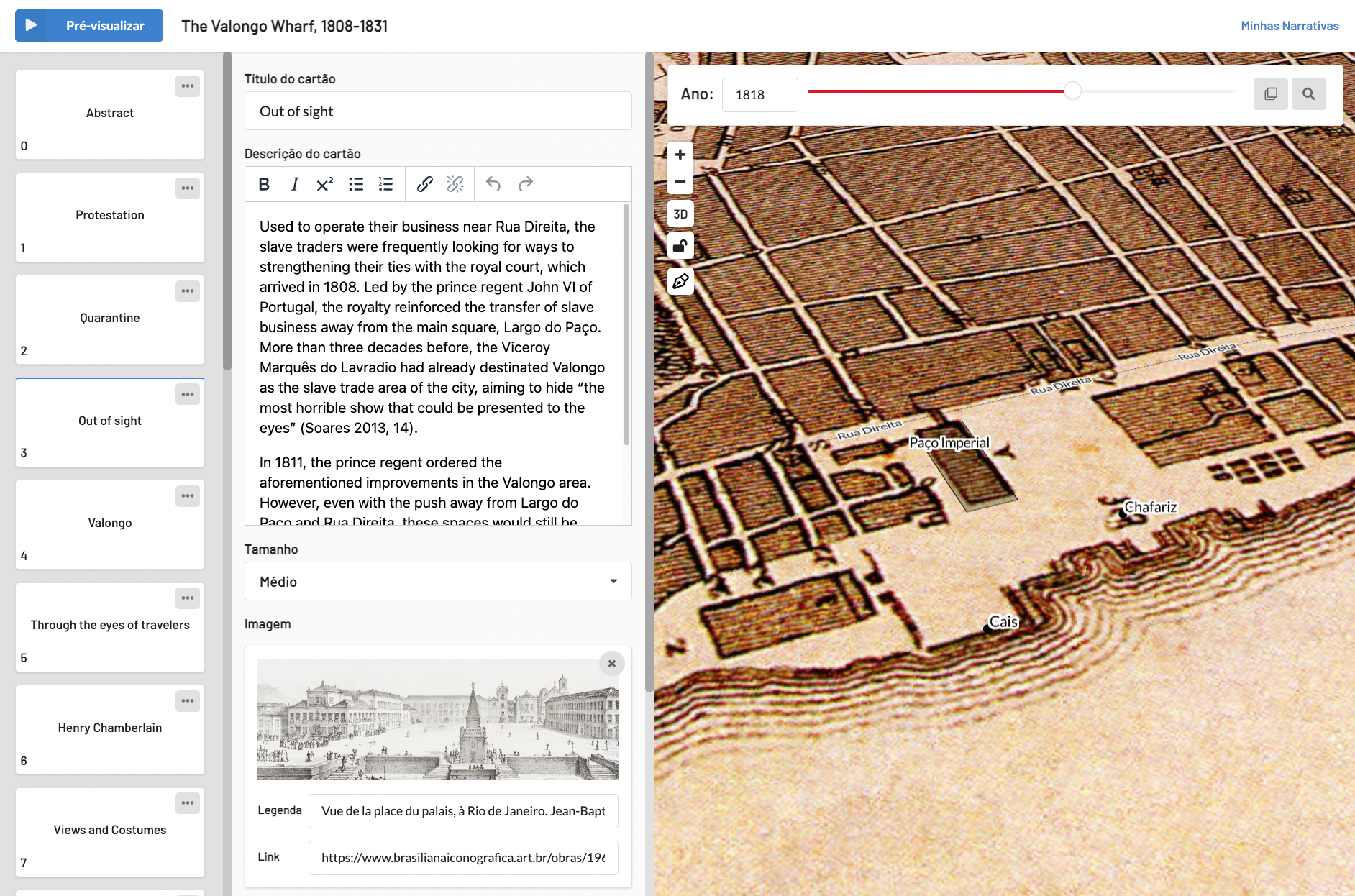Screen dimensions: 1355x896
Task: Click the map search button
Action: coord(1309,94)
